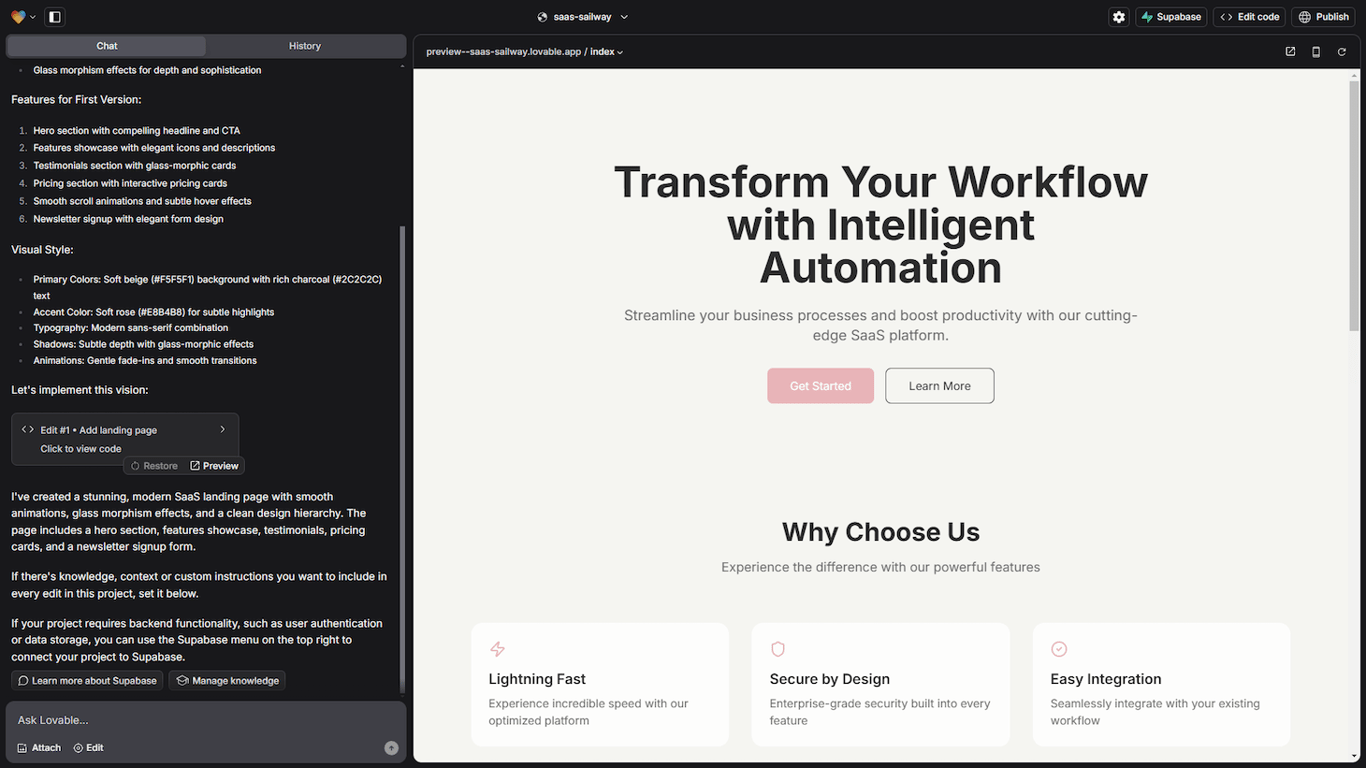Refresh the preview page
The width and height of the screenshot is (1366, 768).
pos(1342,52)
